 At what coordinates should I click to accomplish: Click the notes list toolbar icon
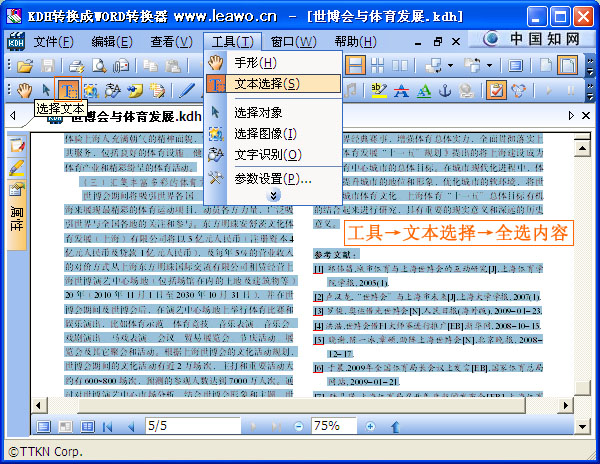coord(157,90)
